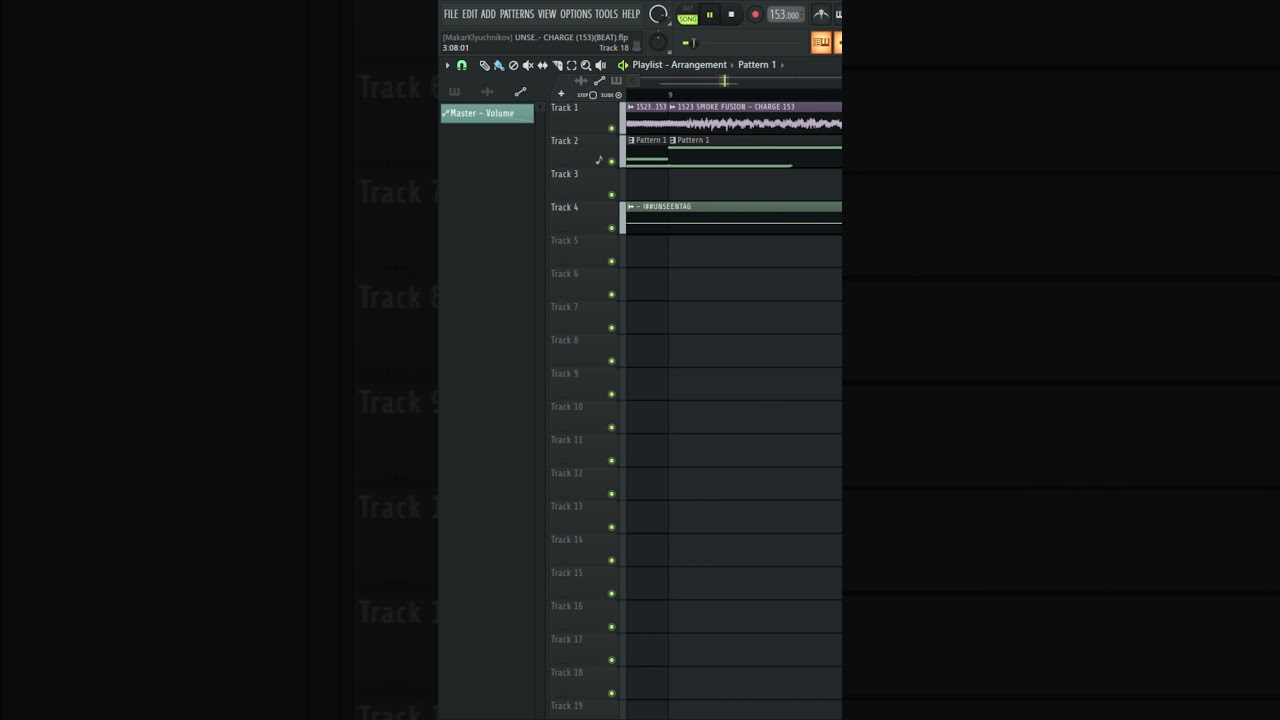This screenshot has width=1280, height=720.
Task: Open the UNSEENTAG clip menu
Action: coord(631,207)
